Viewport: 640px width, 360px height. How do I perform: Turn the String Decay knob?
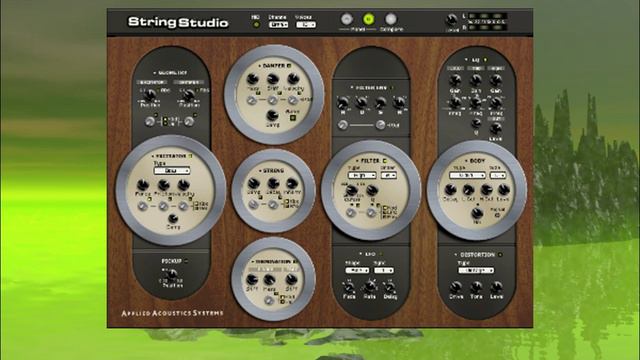pyautogui.click(x=273, y=184)
